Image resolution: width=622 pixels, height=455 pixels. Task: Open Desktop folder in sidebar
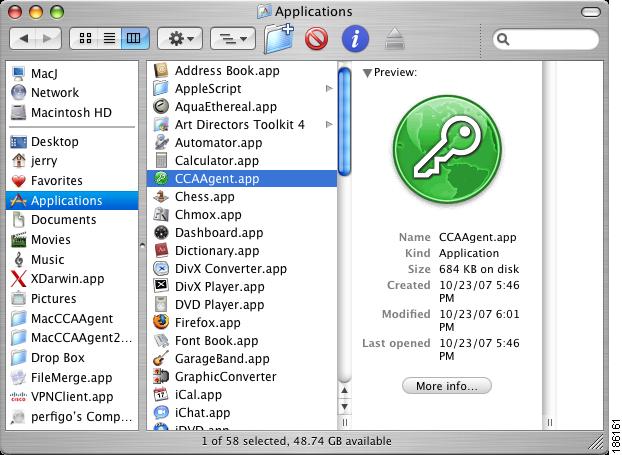[x=73, y=142]
